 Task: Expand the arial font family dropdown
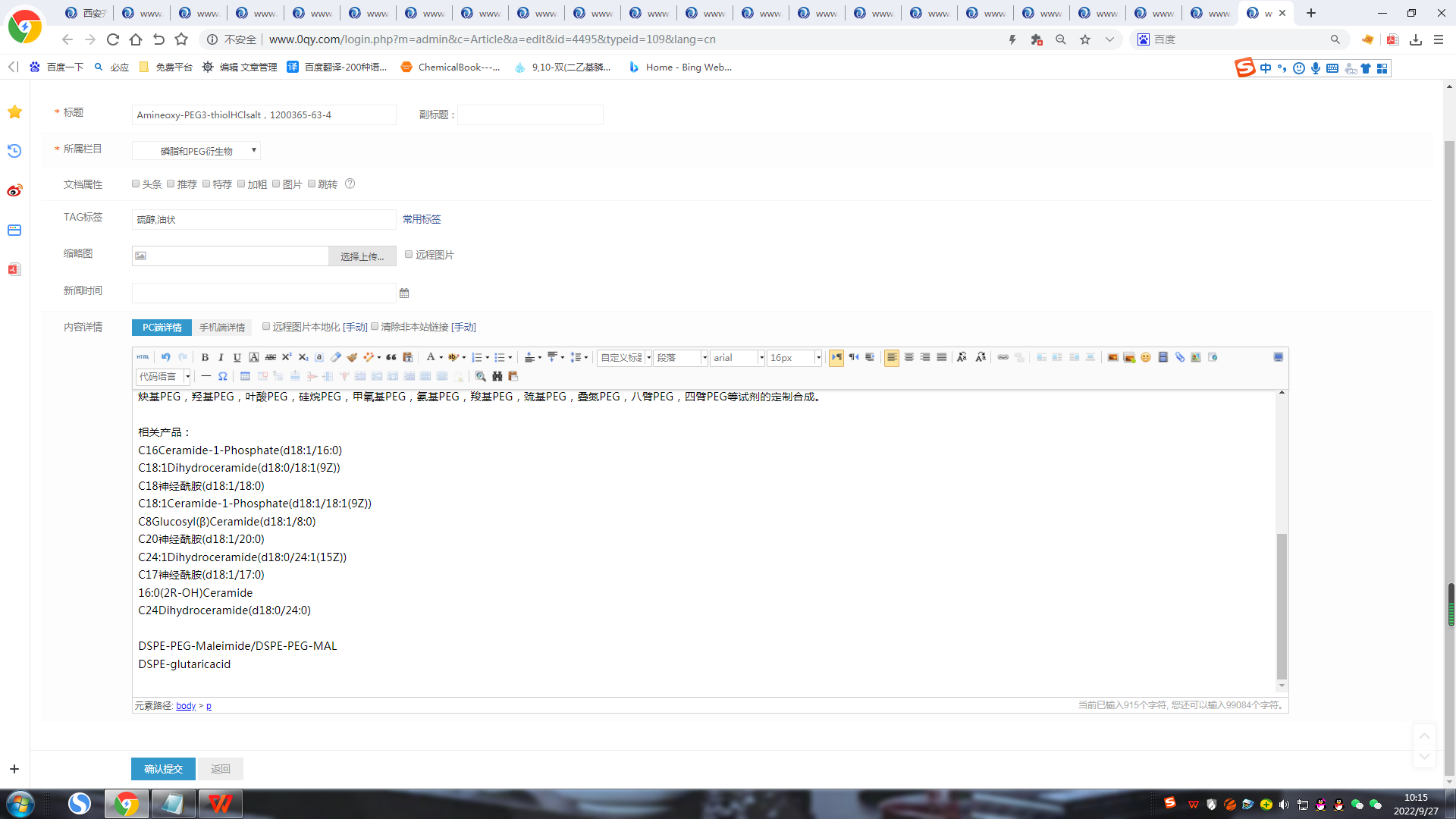[761, 358]
